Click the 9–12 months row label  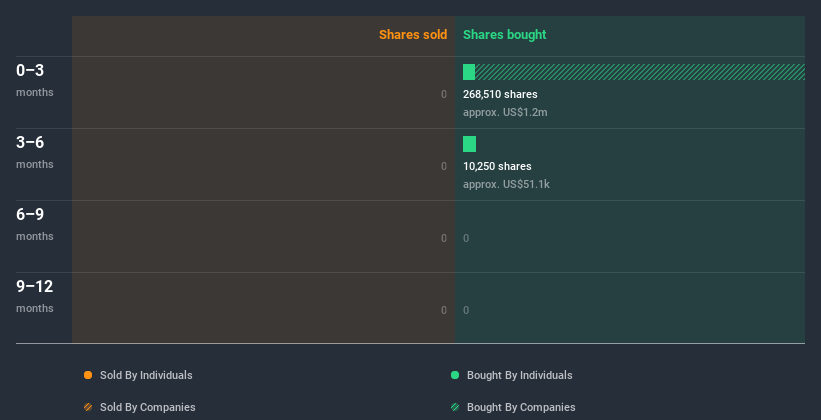click(x=35, y=296)
